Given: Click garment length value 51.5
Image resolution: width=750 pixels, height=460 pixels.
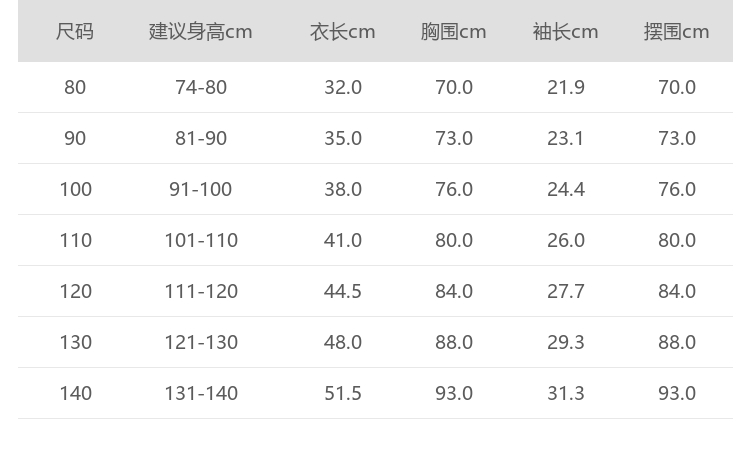Looking at the screenshot, I should point(343,393).
